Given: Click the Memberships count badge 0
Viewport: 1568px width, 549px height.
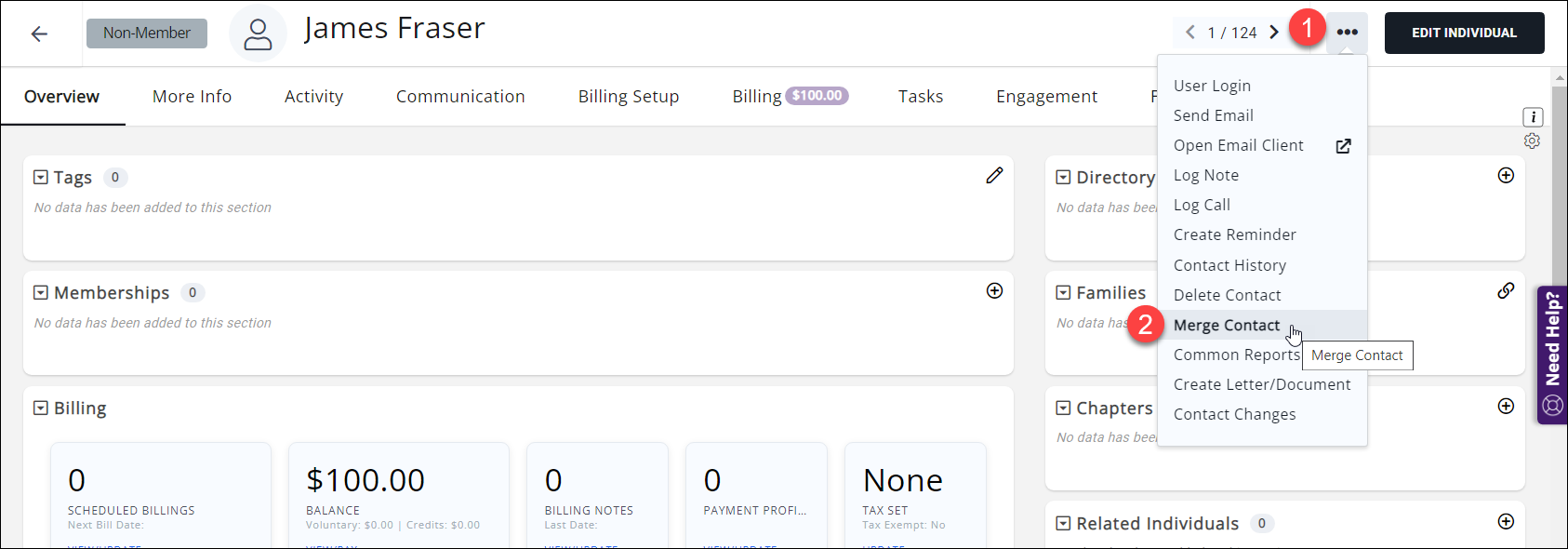Looking at the screenshot, I should click(193, 292).
